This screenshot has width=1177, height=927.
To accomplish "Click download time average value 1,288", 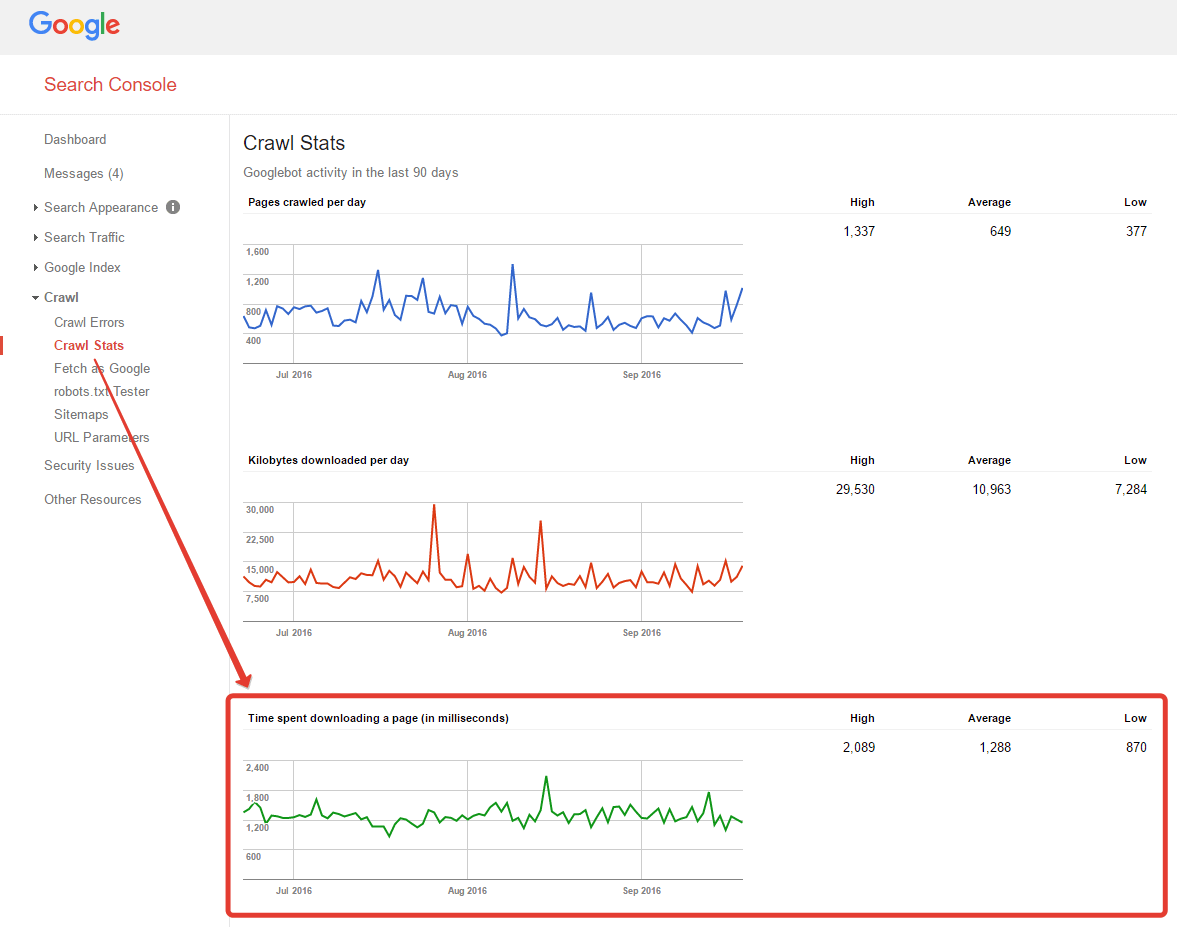I will pyautogui.click(x=995, y=748).
